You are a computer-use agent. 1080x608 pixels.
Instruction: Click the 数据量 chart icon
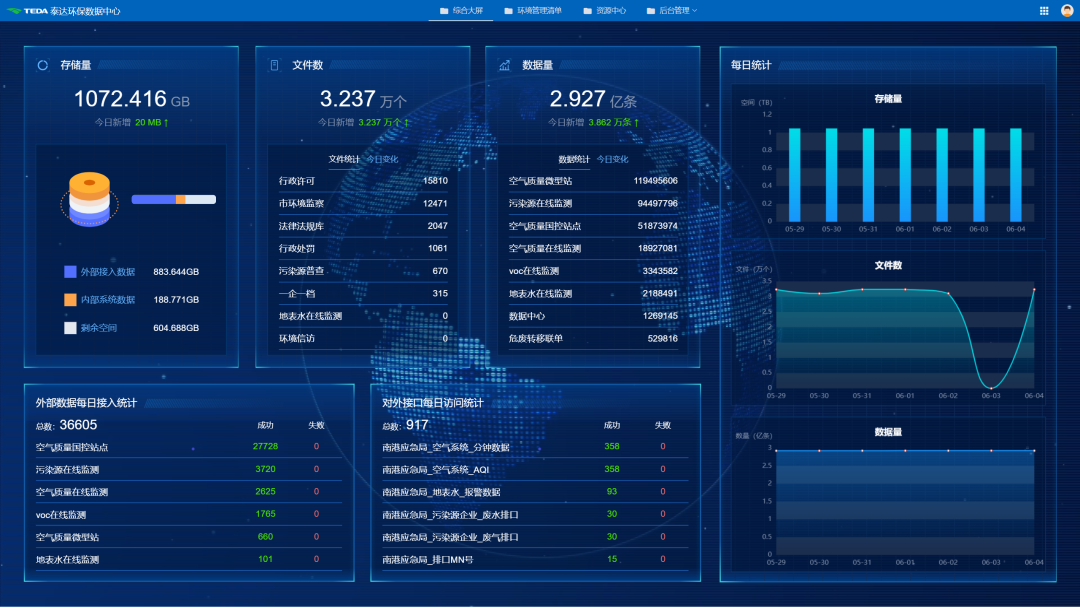point(504,65)
